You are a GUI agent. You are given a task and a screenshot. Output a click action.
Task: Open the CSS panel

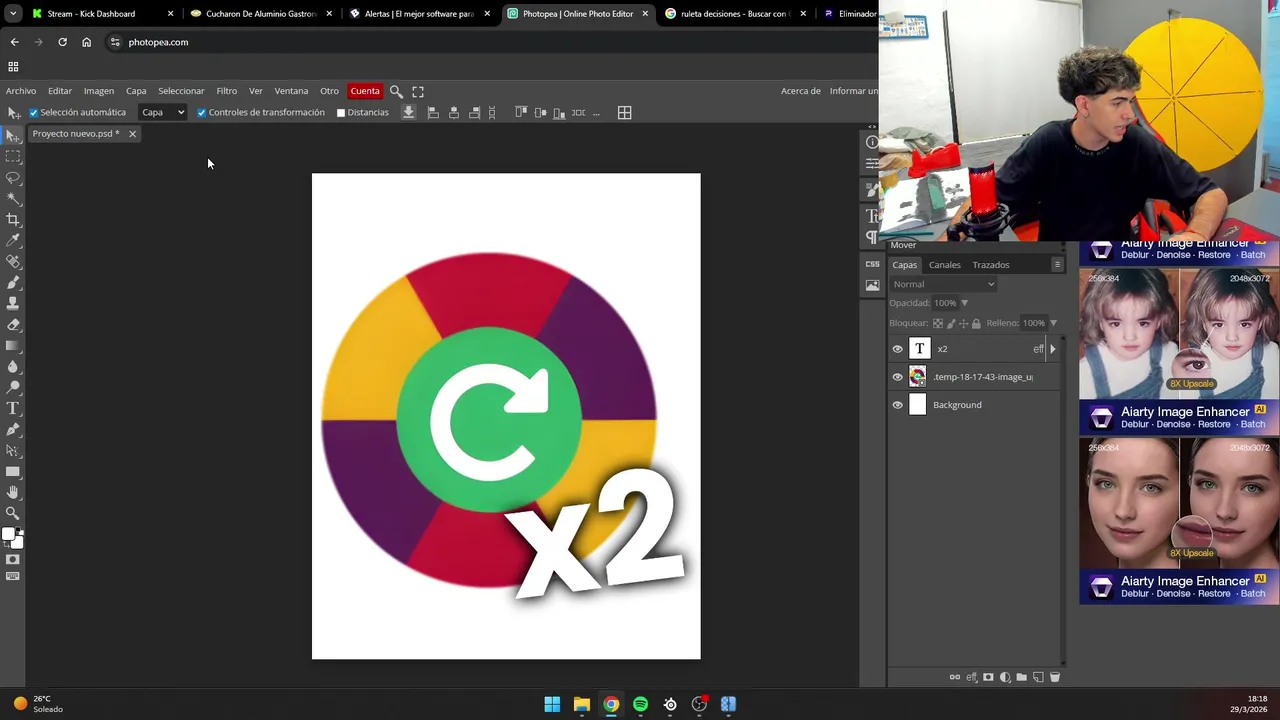tap(872, 264)
